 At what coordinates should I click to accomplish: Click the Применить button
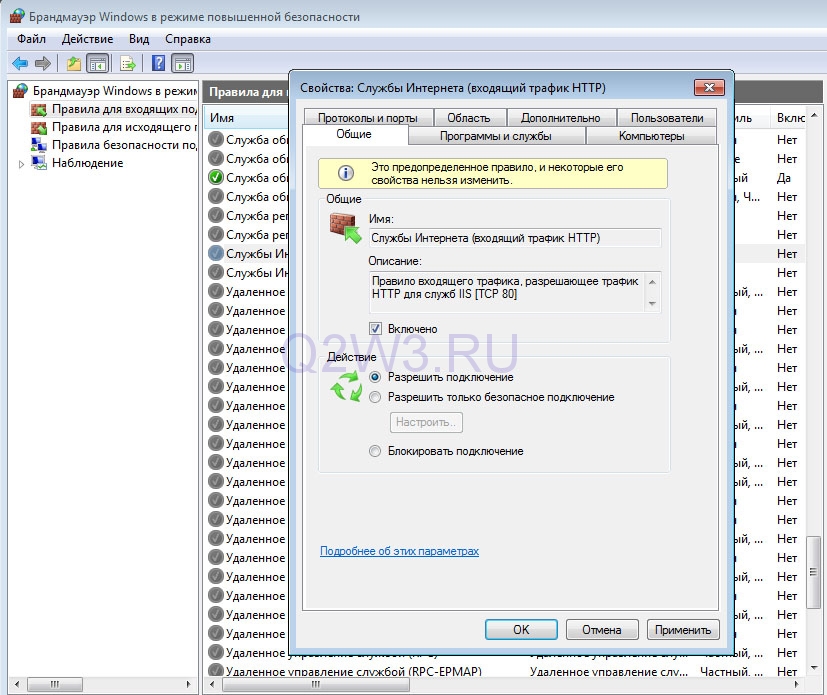pyautogui.click(x=683, y=630)
